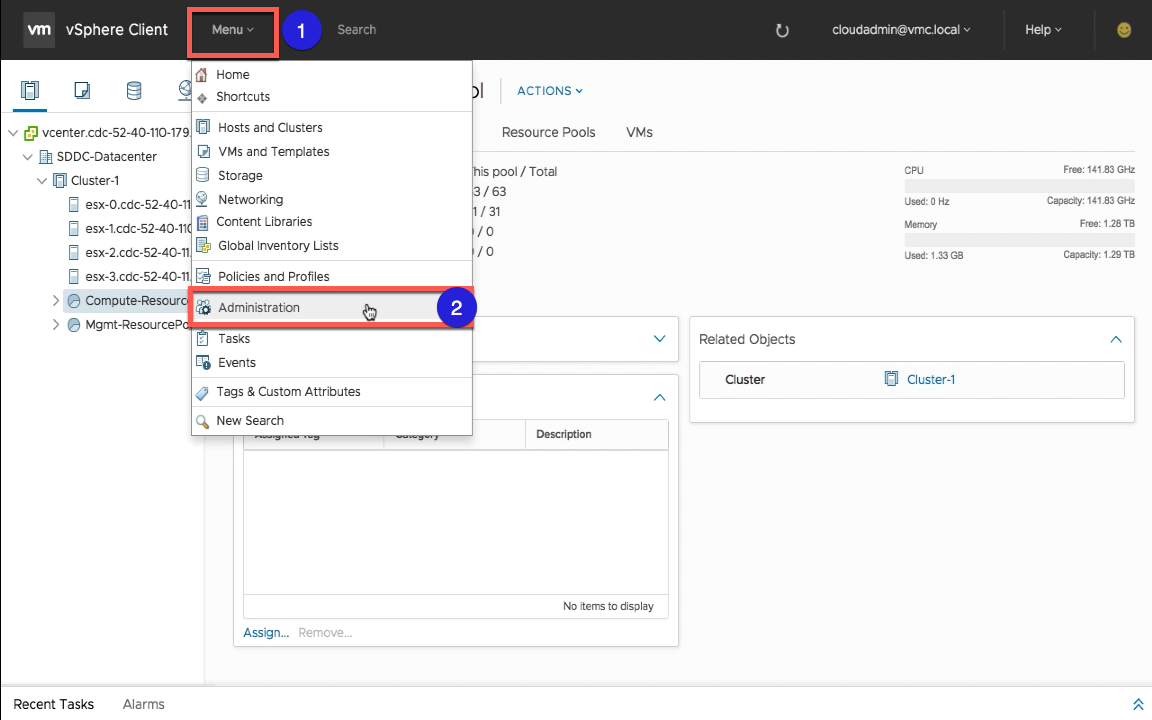The width and height of the screenshot is (1152, 720).
Task: Expand the Recent Tasks panel with double chevron
Action: point(1137,704)
